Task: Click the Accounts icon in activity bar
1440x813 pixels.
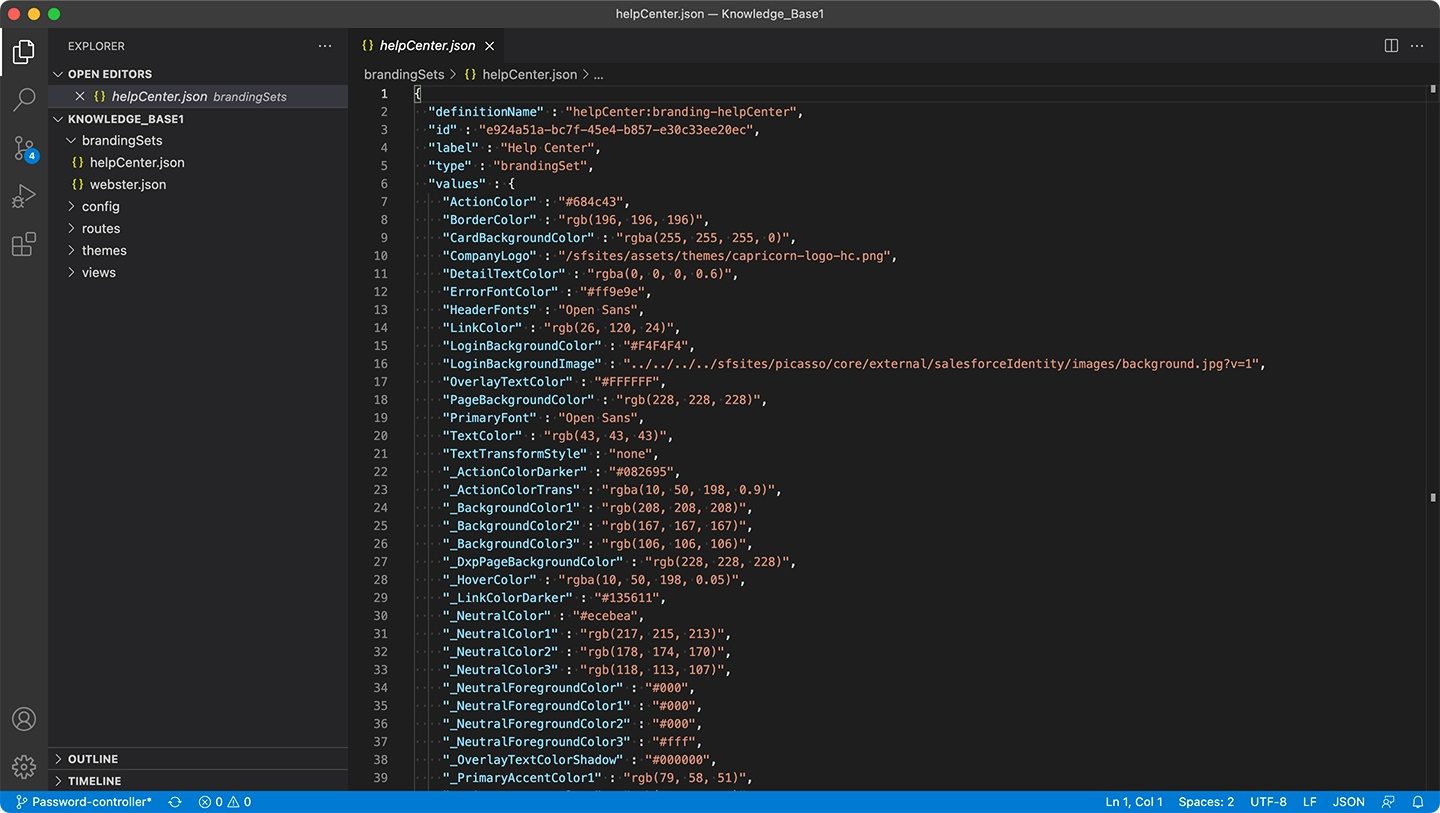Action: coord(24,719)
